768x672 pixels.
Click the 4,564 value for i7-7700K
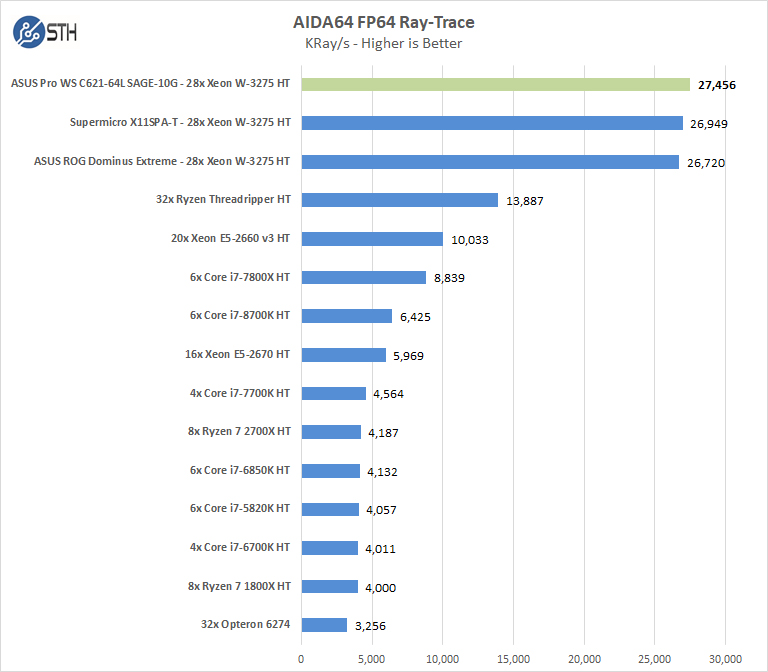pyautogui.click(x=389, y=394)
